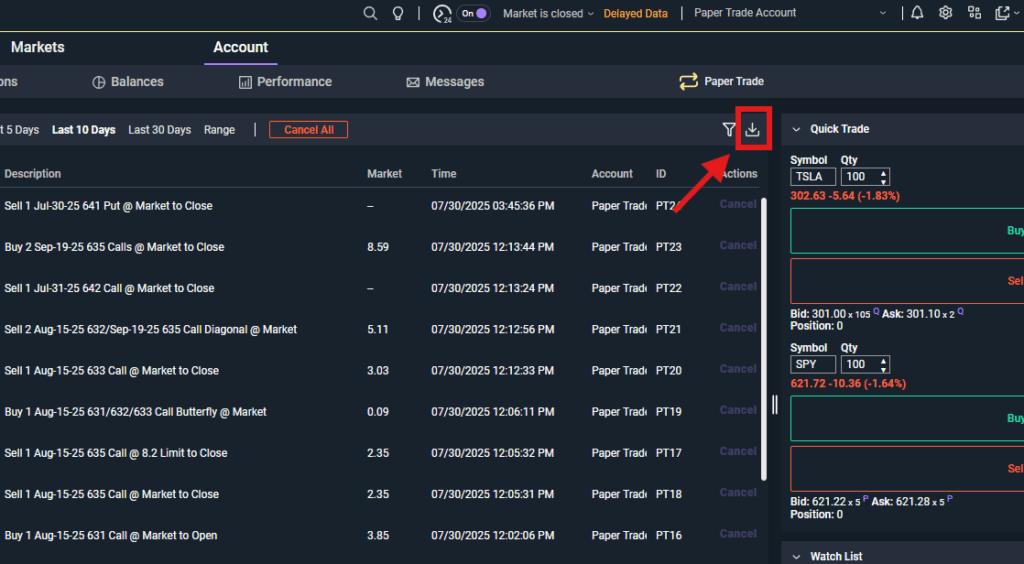The height and width of the screenshot is (564, 1024).
Task: Select Last 30 Days range
Action: 159,130
